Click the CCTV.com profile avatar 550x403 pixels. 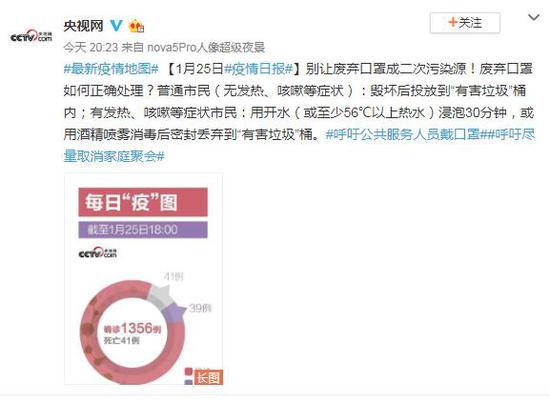31,36
